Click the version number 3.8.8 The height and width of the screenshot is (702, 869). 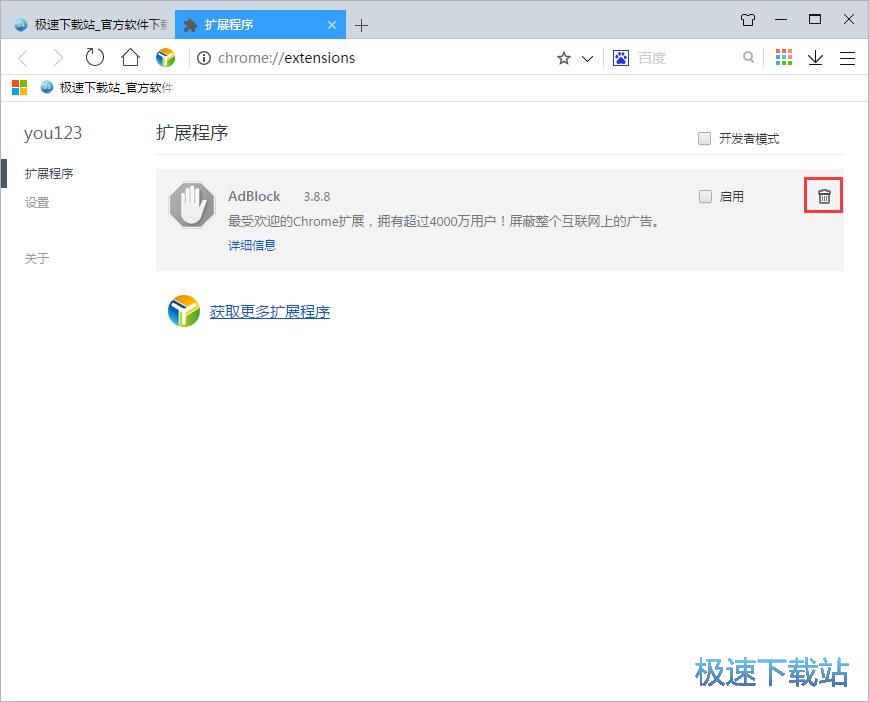pyautogui.click(x=316, y=197)
